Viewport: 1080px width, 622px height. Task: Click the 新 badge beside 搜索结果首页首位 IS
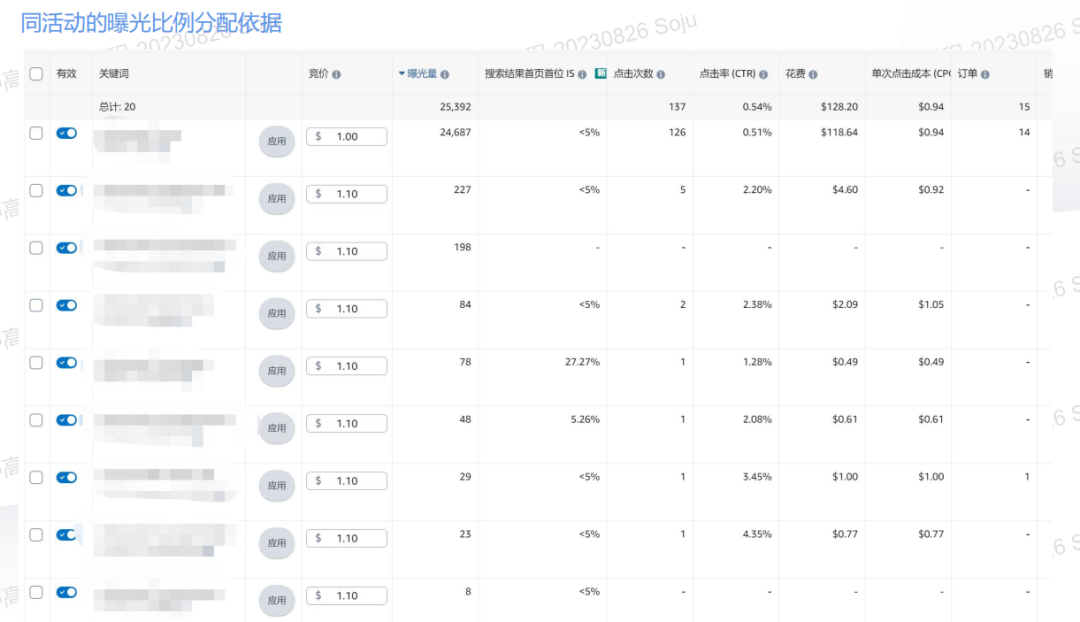[x=601, y=73]
